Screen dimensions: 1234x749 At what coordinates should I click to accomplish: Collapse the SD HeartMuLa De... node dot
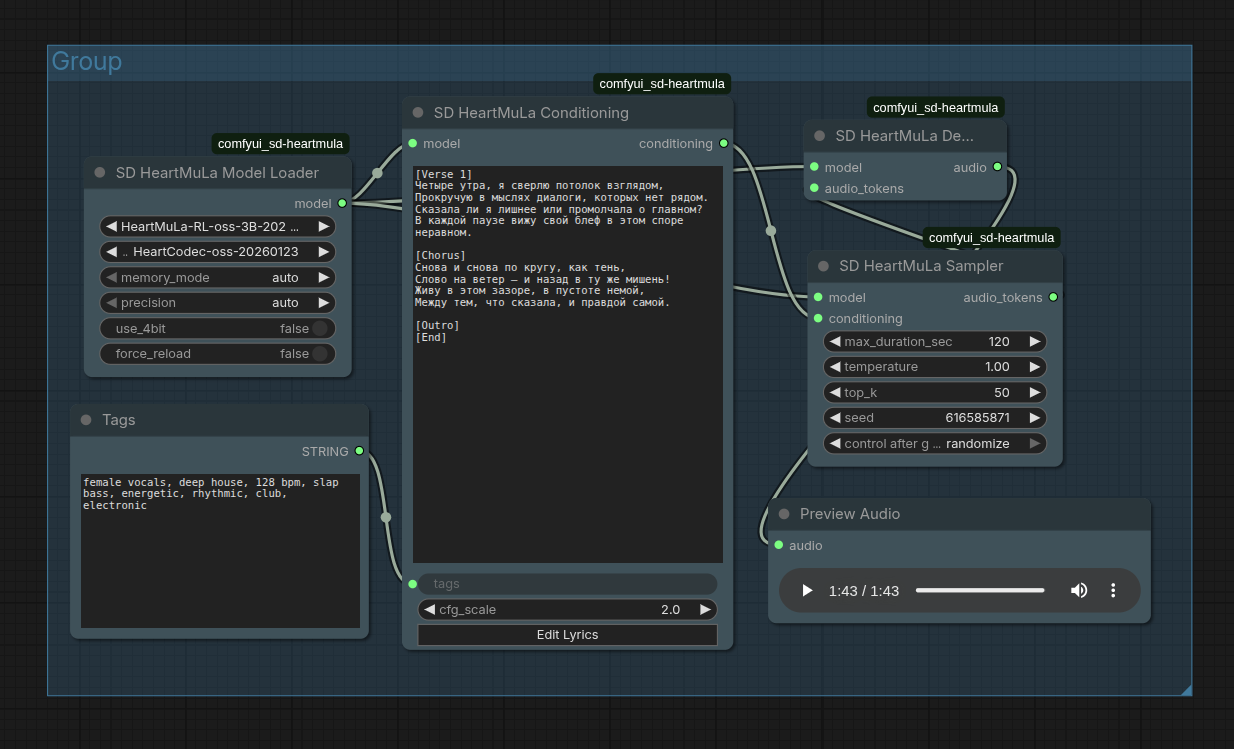tap(820, 136)
